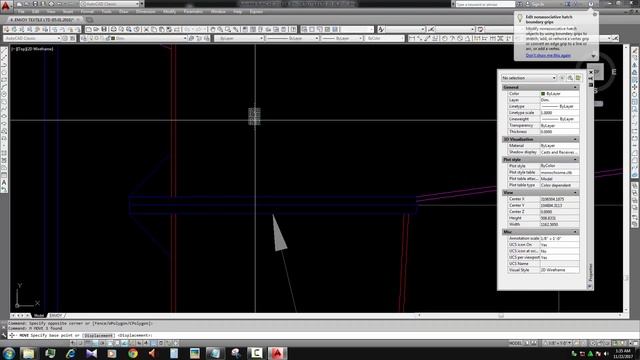640x360 pixels.
Task: Click the Layer Previous icon
Action: [x=199, y=38]
